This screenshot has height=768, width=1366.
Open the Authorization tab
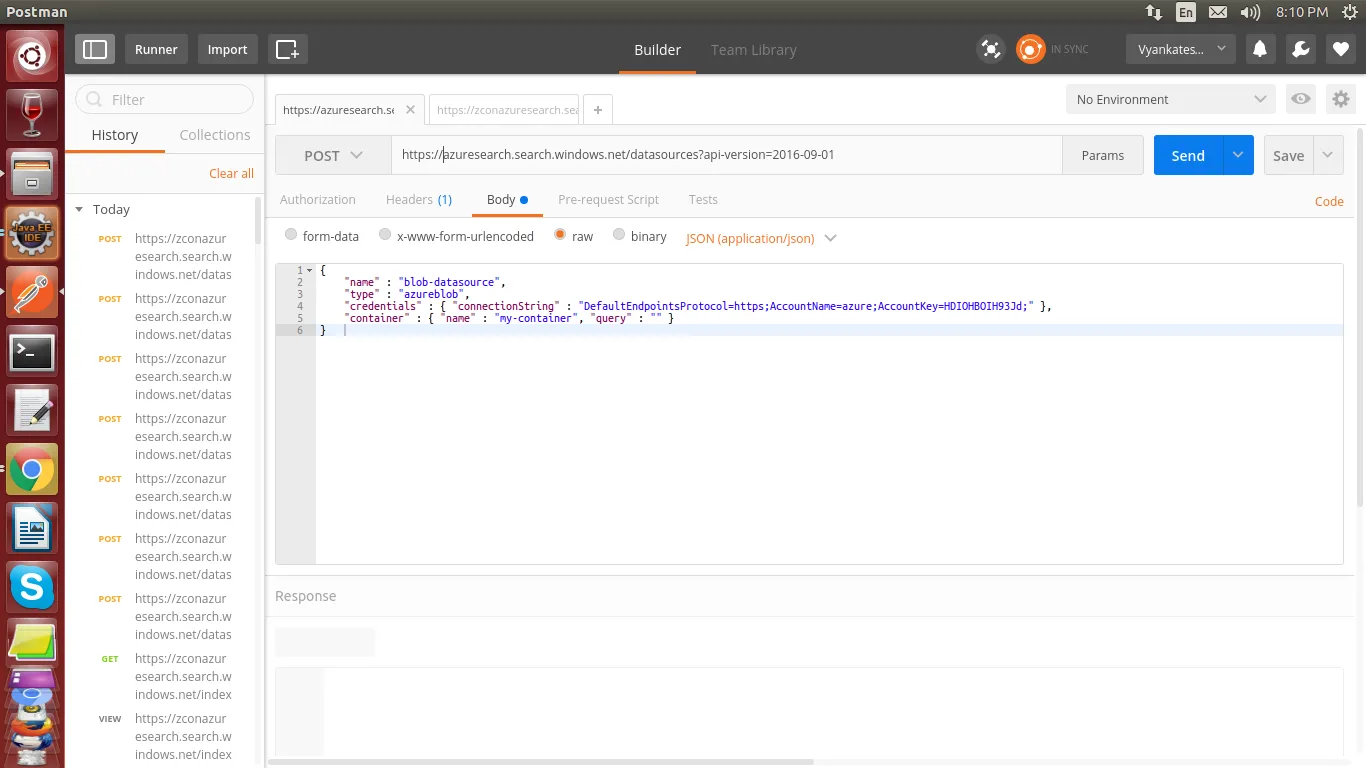pos(318,199)
